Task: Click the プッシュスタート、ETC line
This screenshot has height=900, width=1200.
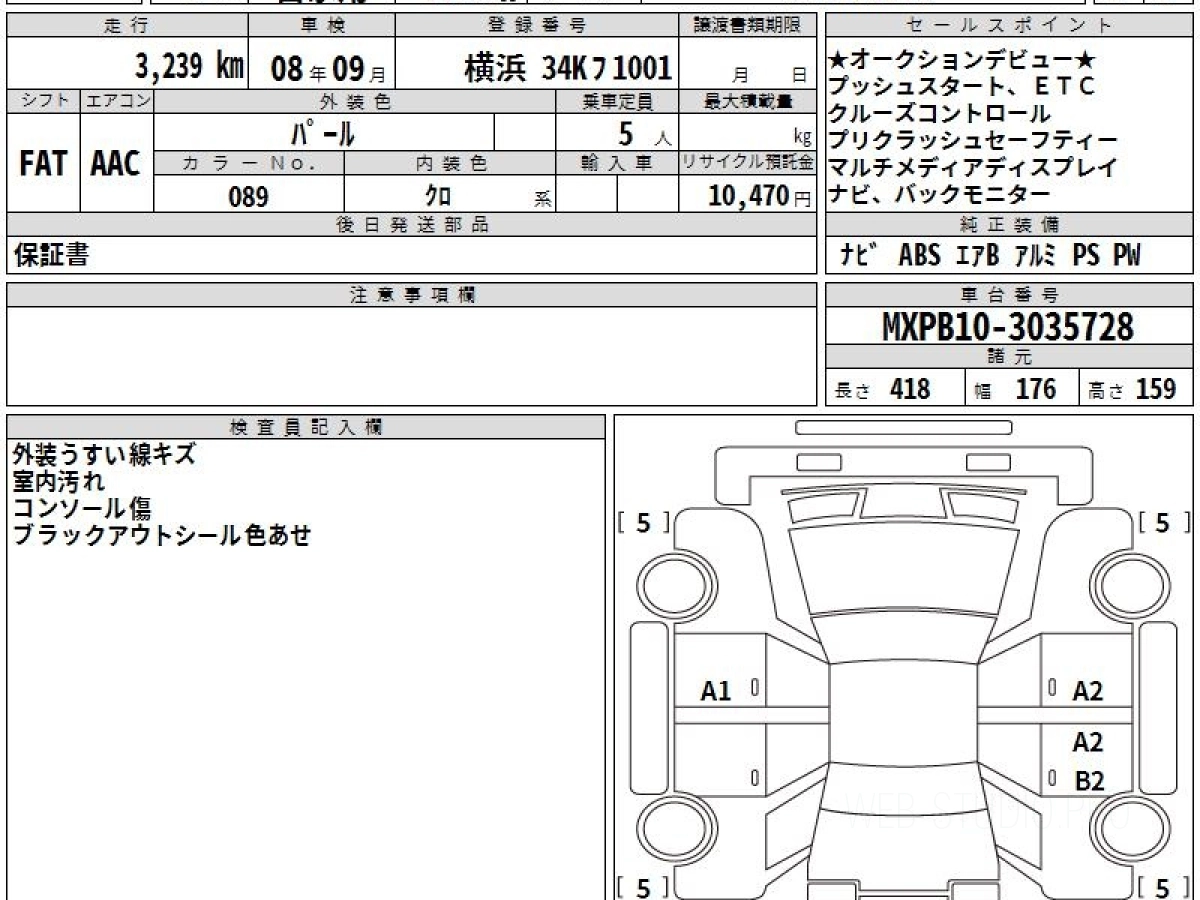Action: [962, 87]
